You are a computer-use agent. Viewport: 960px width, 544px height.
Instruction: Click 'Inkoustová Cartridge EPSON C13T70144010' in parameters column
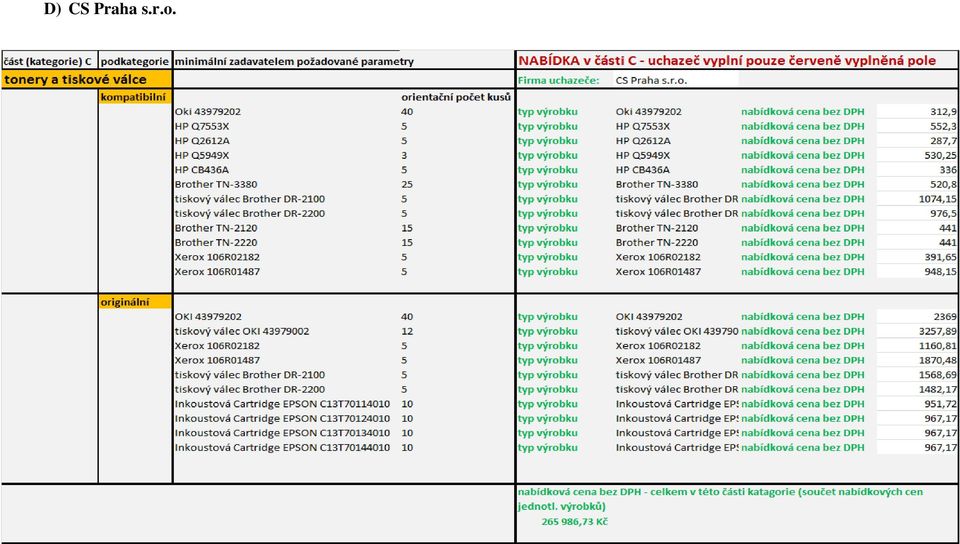tap(282, 447)
